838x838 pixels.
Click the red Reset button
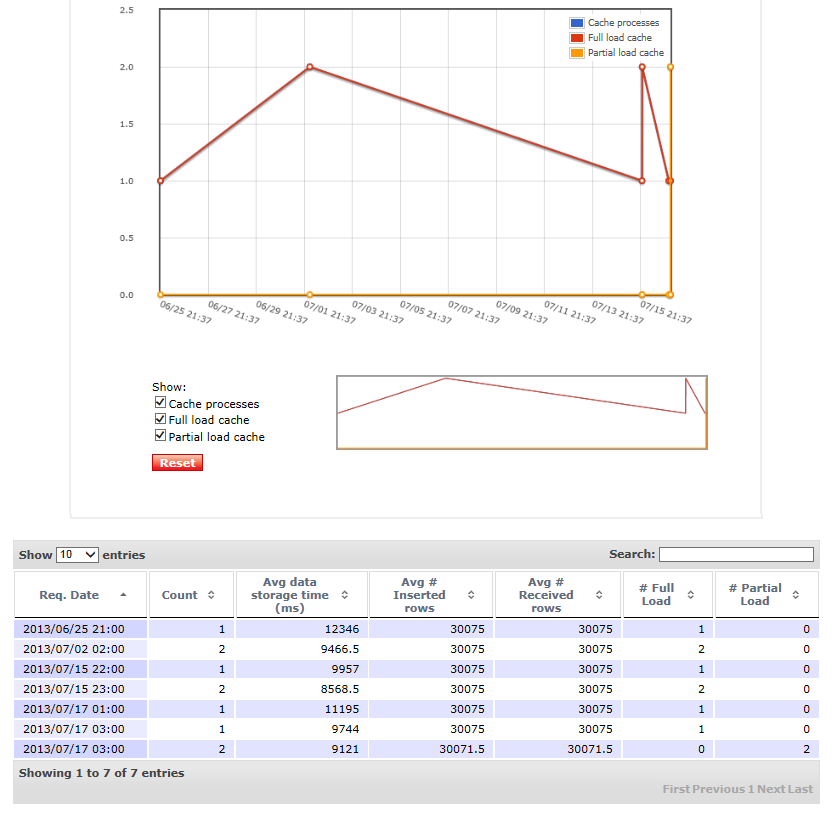[177, 463]
